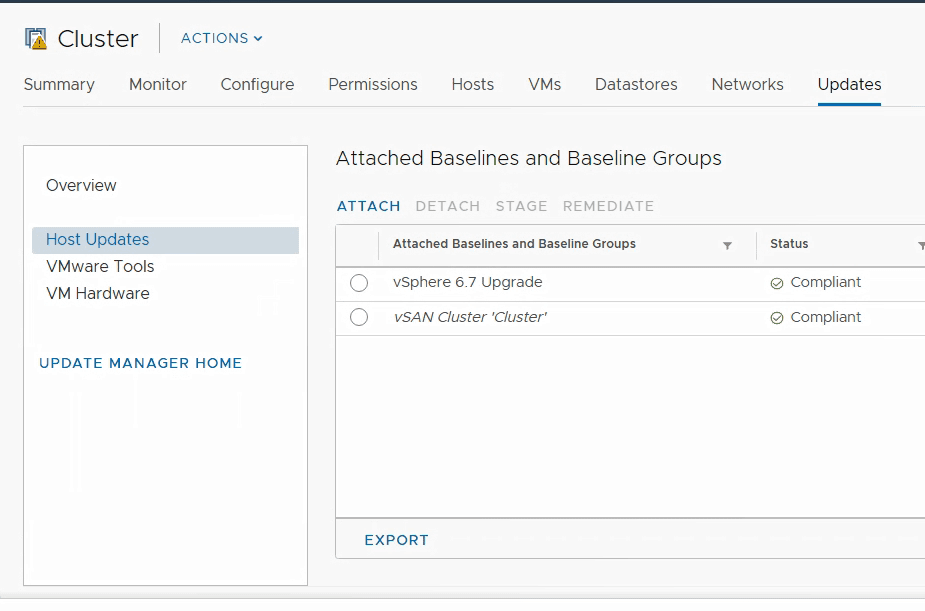Viewport: 925px width, 611px height.
Task: Click the vSAN Cluster 'Cluster' baseline name
Action: pyautogui.click(x=470, y=317)
